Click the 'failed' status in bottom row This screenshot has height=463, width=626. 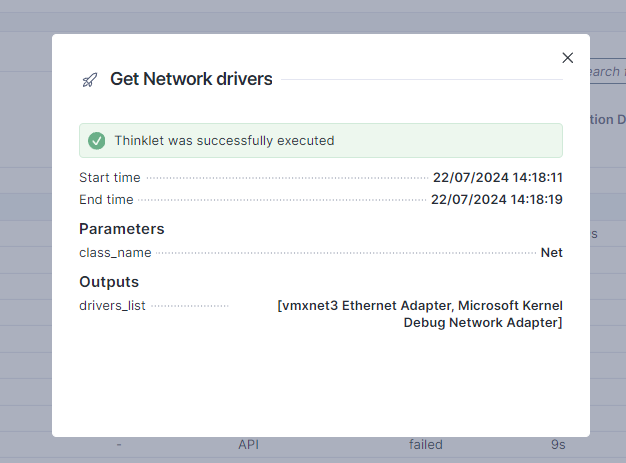(426, 444)
